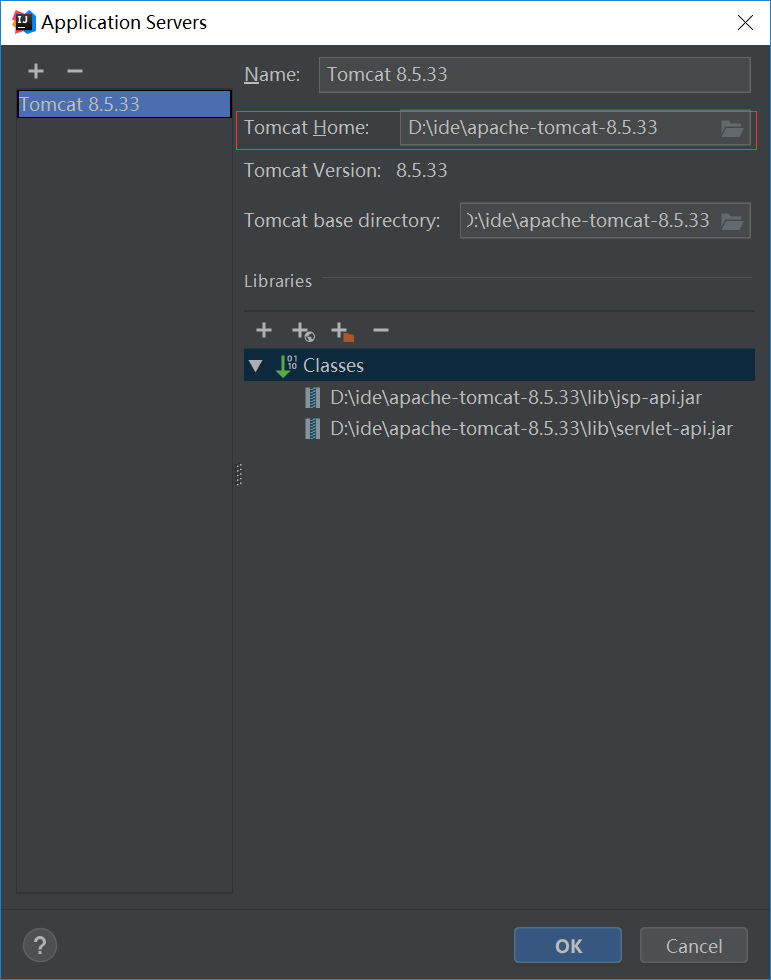Click the IntelliJ IDEA title bar icon
Image resolution: width=771 pixels, height=980 pixels.
pos(23,22)
